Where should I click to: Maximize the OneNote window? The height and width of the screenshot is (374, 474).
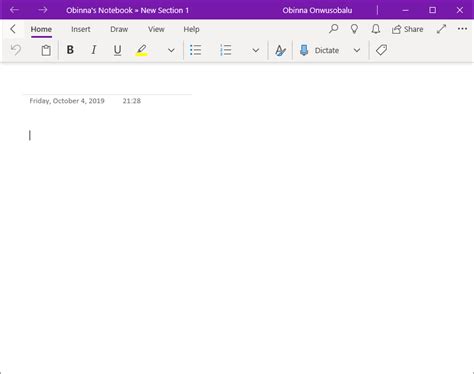(x=432, y=10)
